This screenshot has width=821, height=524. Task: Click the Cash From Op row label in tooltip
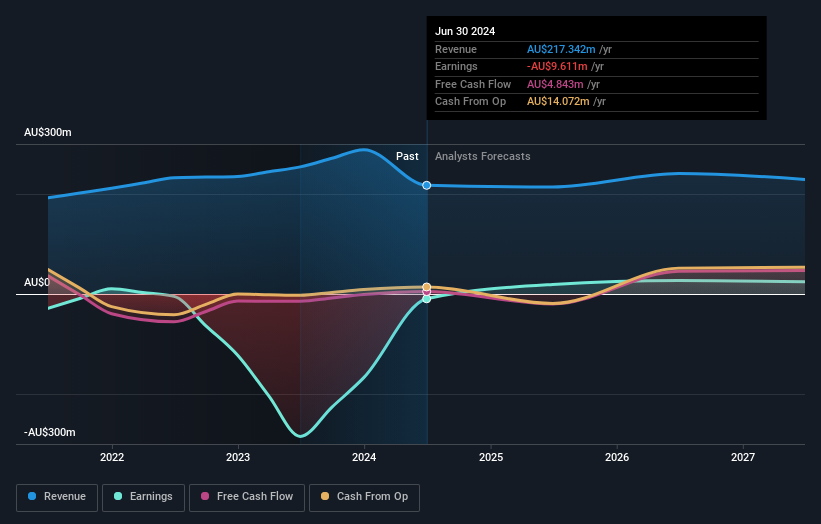tap(470, 102)
